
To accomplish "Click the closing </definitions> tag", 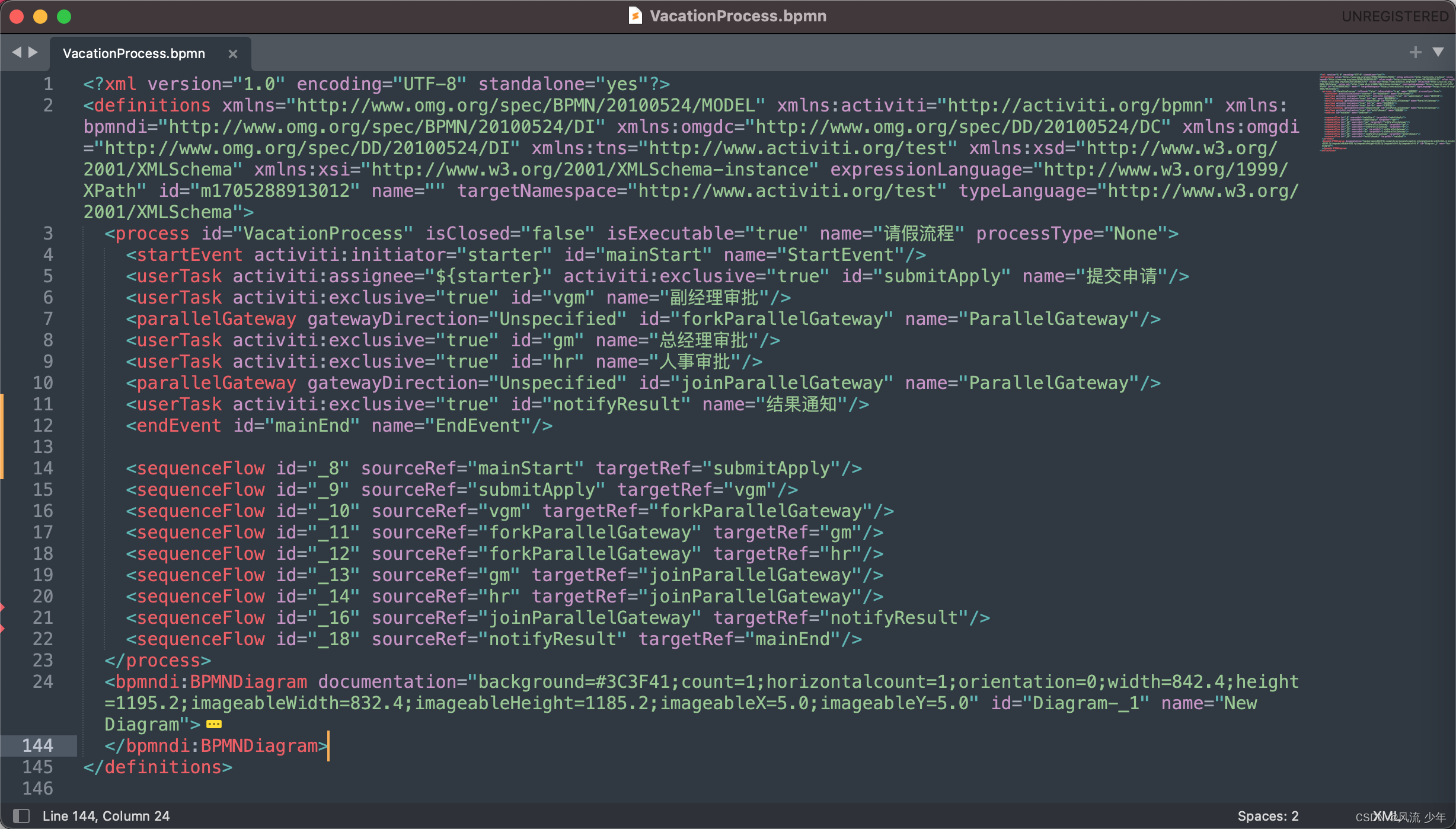I will click(158, 767).
